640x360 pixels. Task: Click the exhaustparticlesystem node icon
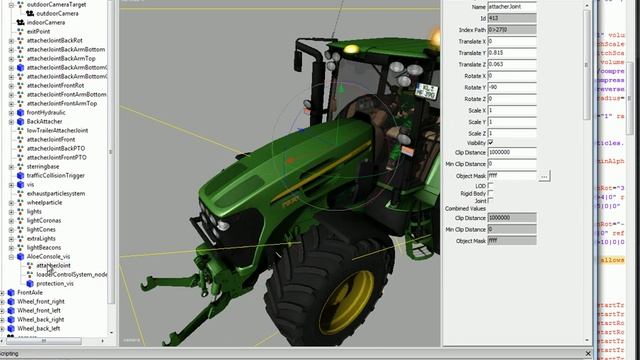[x=20, y=193]
